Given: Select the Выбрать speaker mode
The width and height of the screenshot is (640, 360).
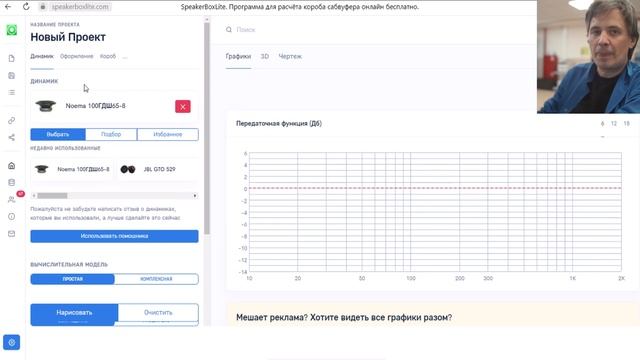Looking at the screenshot, I should (x=58, y=134).
